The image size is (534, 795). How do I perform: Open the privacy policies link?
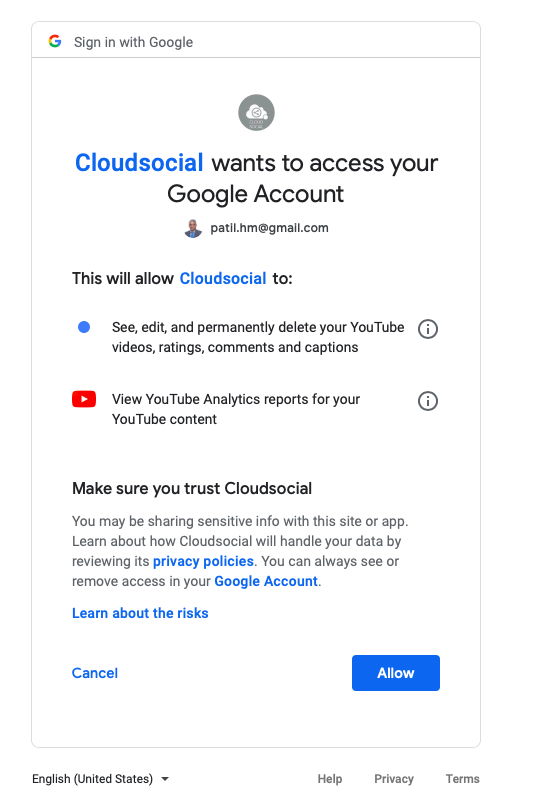click(x=203, y=561)
